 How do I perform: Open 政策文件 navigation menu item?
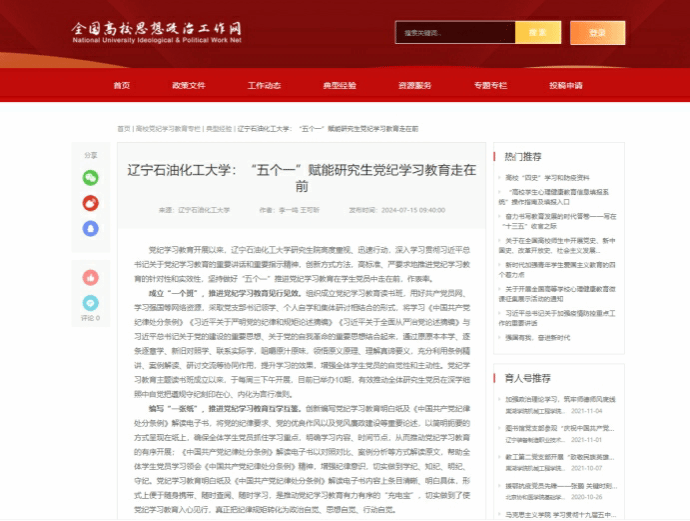pyautogui.click(x=188, y=86)
